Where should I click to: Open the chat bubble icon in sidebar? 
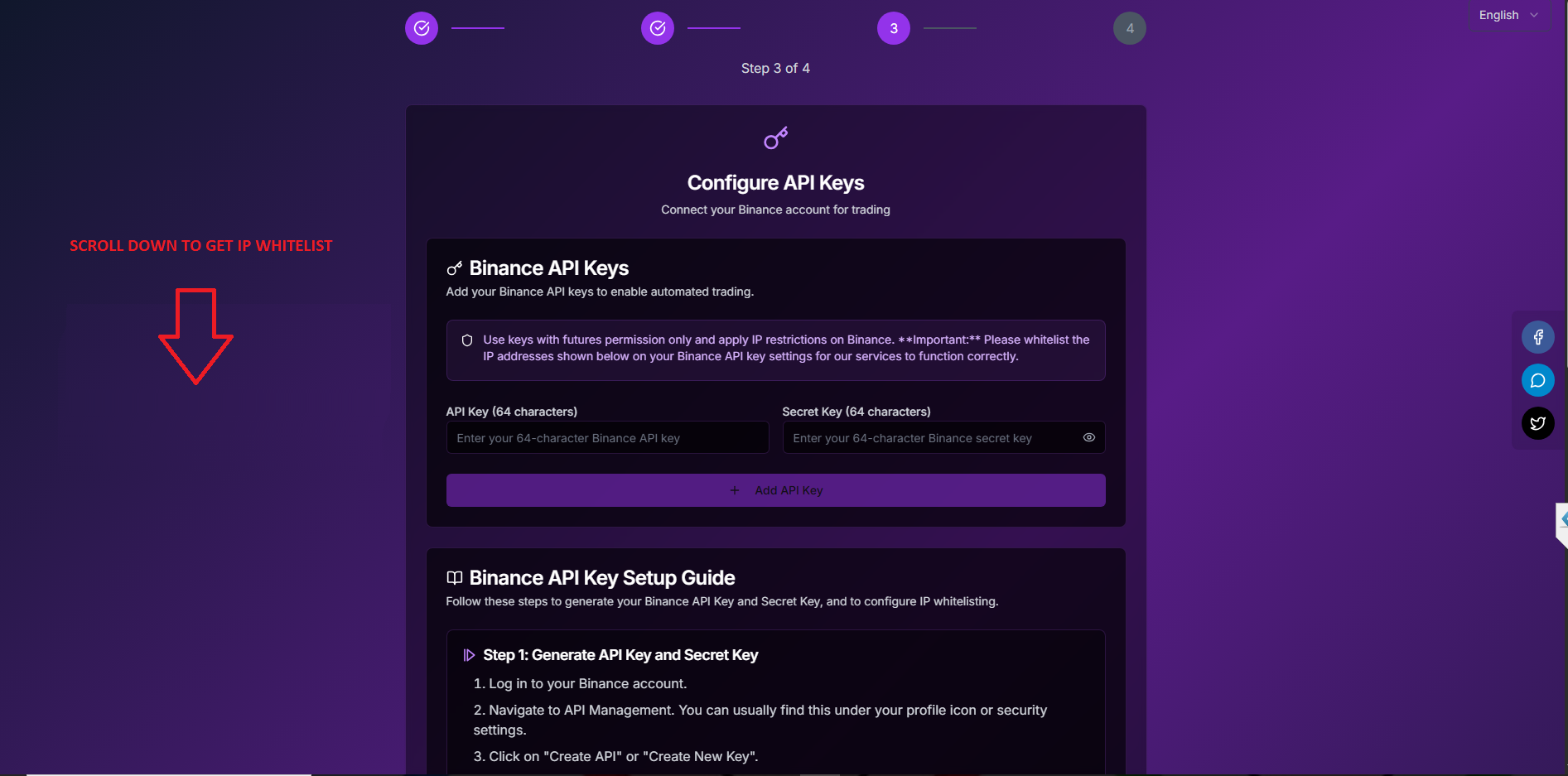1538,380
